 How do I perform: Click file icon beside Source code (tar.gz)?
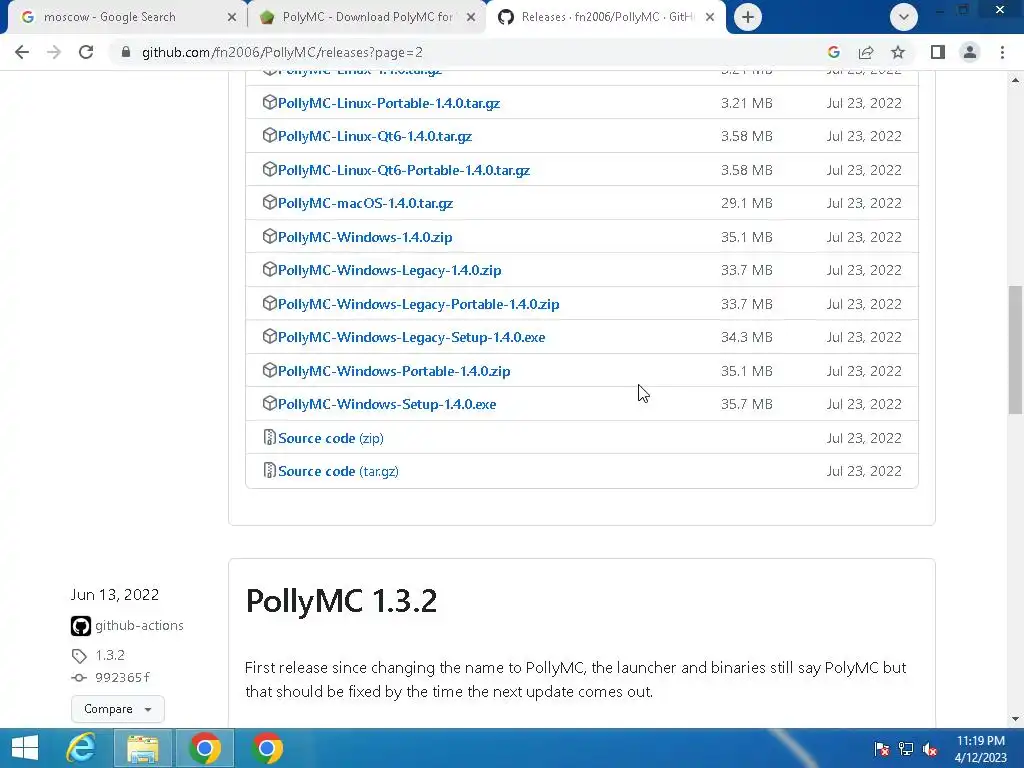pyautogui.click(x=269, y=470)
